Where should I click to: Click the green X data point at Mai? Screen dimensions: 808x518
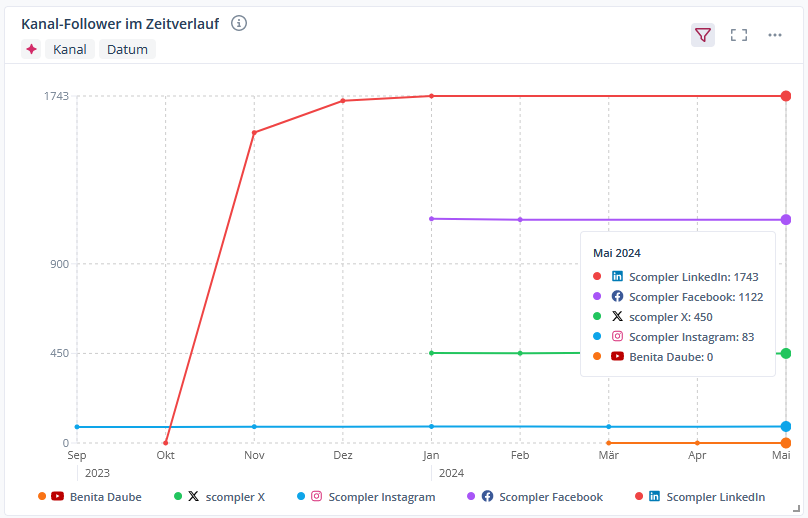[786, 353]
